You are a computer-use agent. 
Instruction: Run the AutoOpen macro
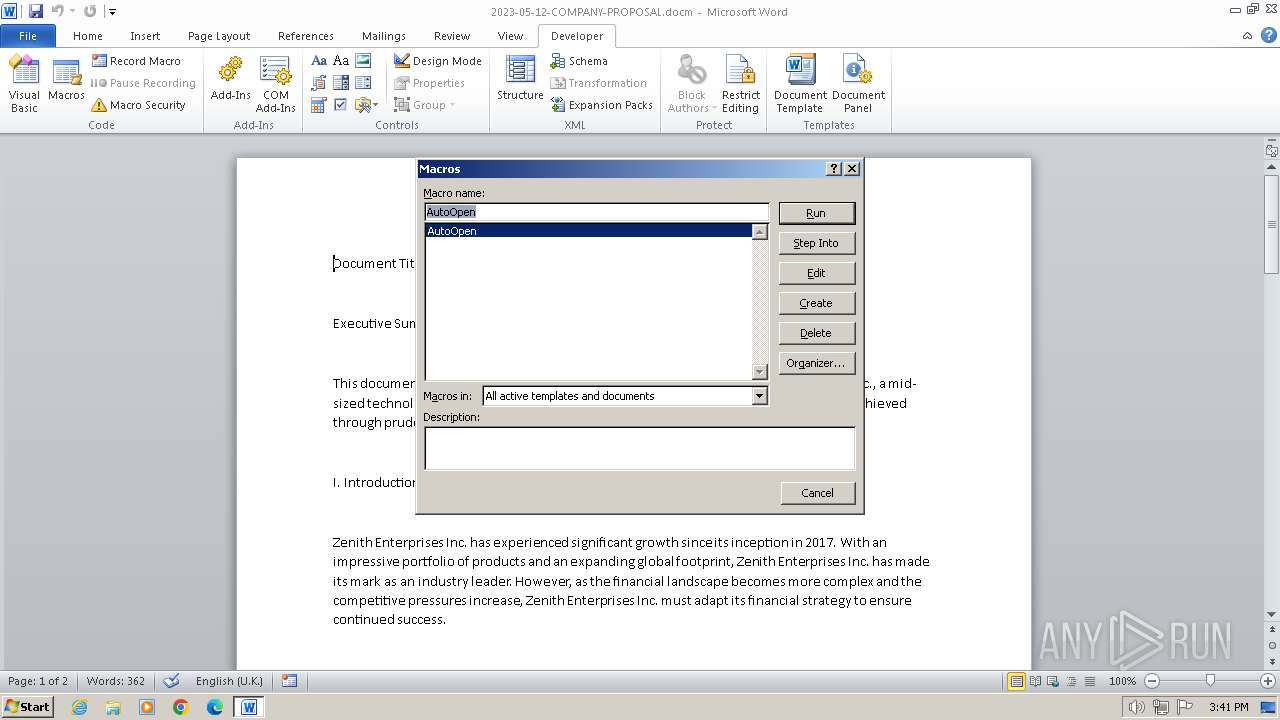pos(816,213)
